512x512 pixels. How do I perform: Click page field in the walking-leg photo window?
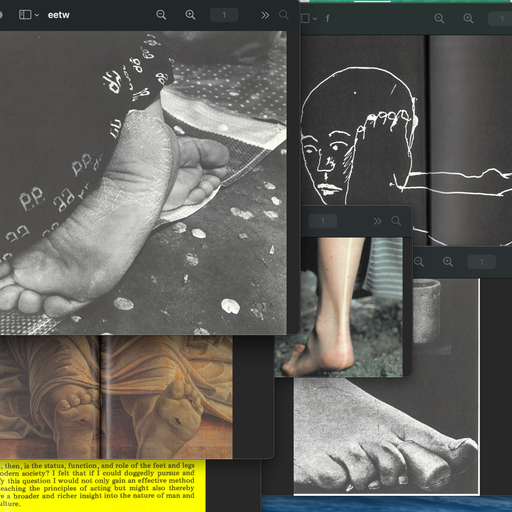pos(323,221)
